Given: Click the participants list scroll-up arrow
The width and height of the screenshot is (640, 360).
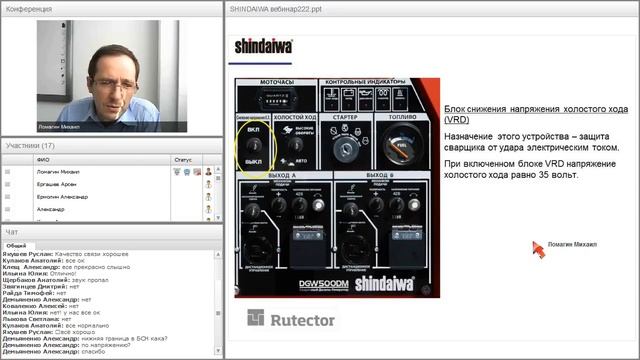Looking at the screenshot, I should click(x=218, y=169).
